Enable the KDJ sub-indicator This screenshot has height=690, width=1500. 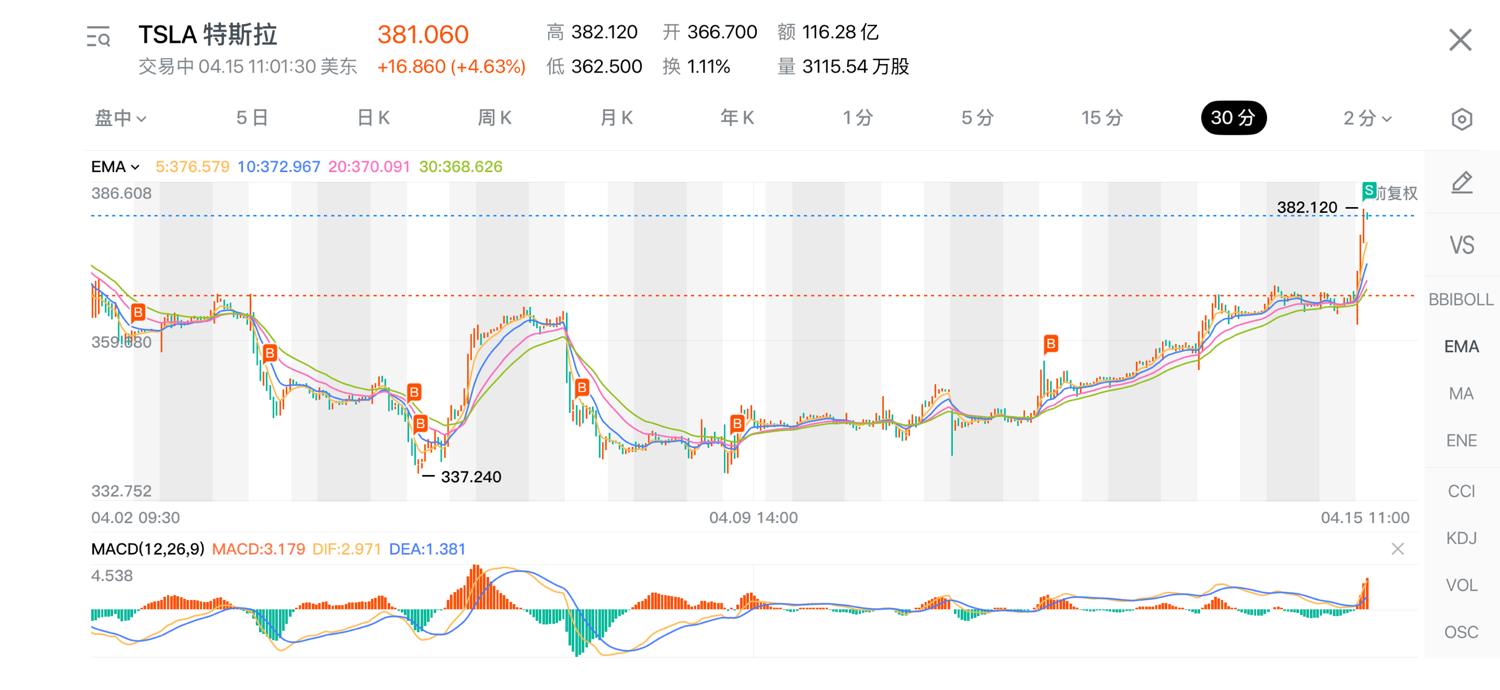point(1461,538)
